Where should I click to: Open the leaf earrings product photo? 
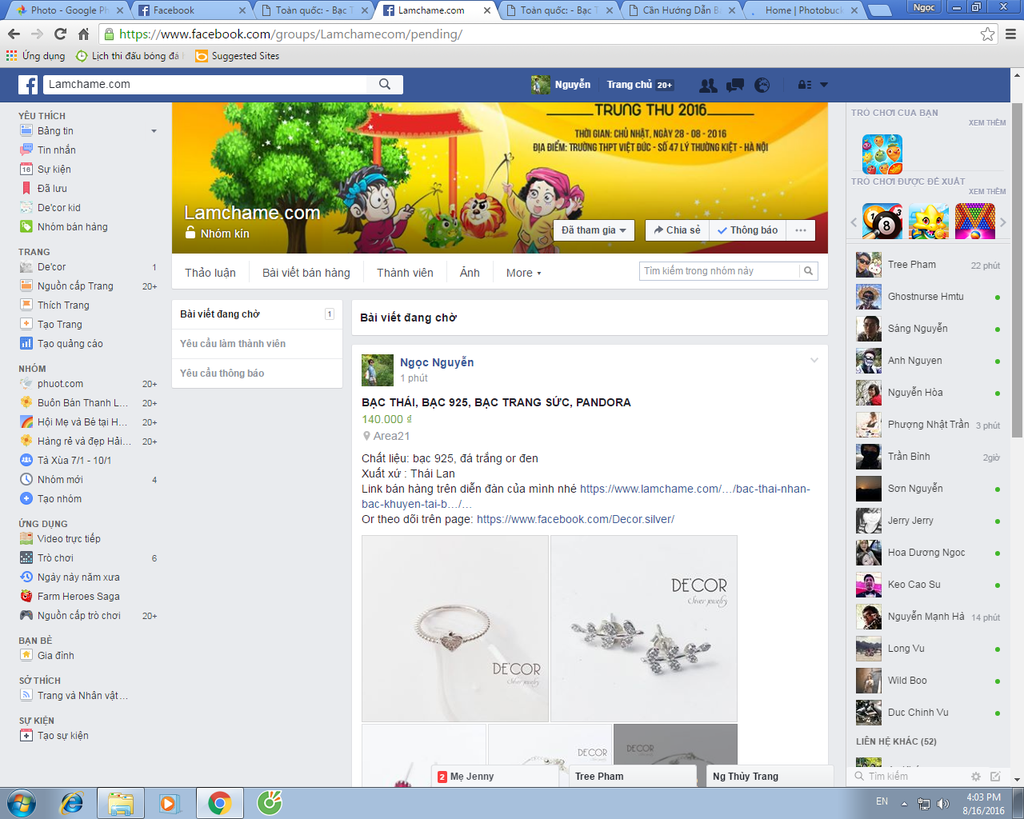coord(644,628)
